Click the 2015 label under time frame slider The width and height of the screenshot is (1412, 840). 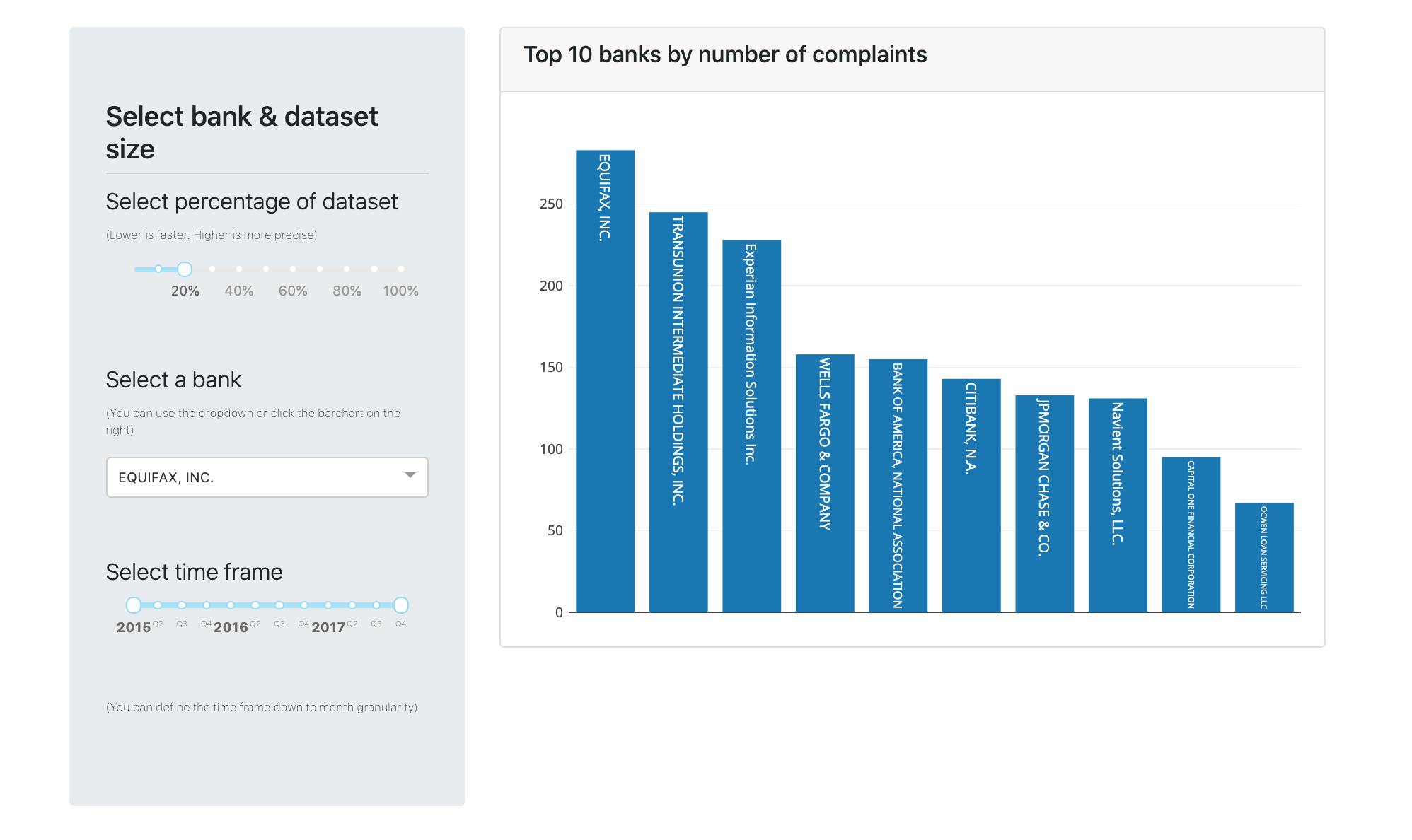coord(134,627)
